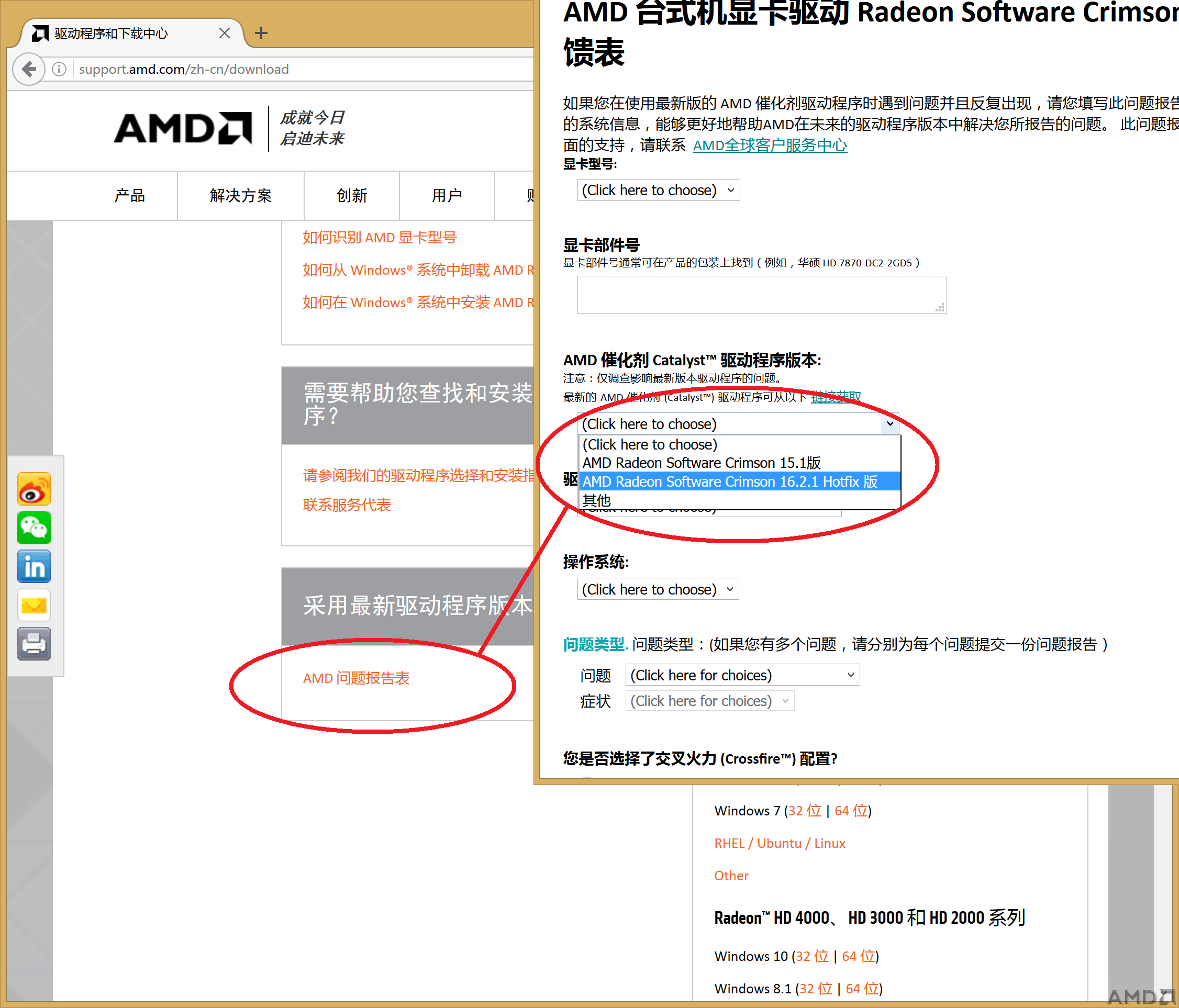Screen dimensions: 1179x1008
Task: Open Windows 7 64 位 driver link
Action: tap(851, 811)
